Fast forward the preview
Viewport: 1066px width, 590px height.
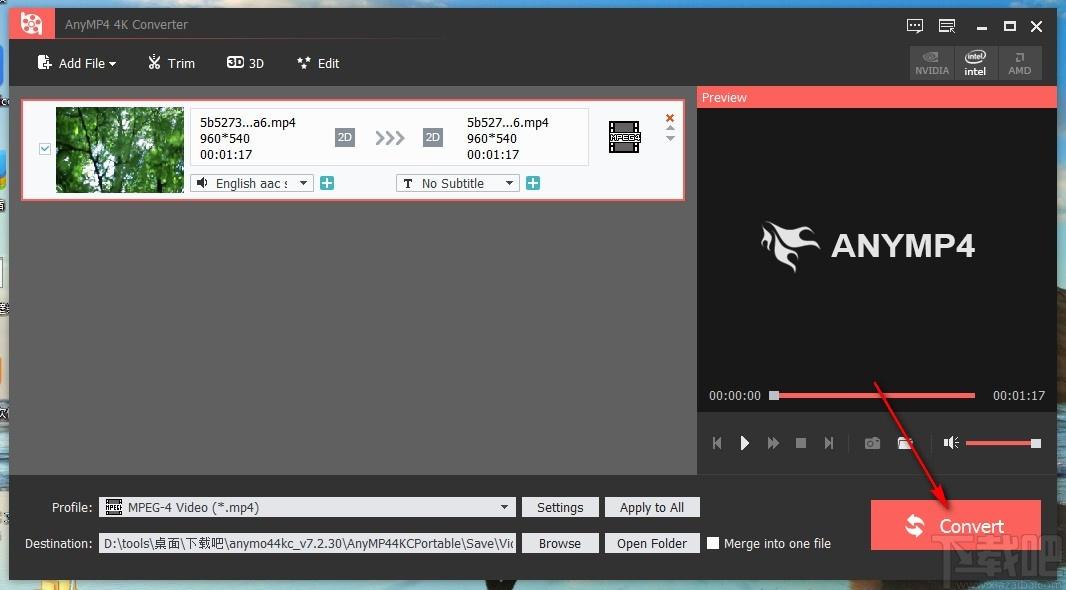773,443
